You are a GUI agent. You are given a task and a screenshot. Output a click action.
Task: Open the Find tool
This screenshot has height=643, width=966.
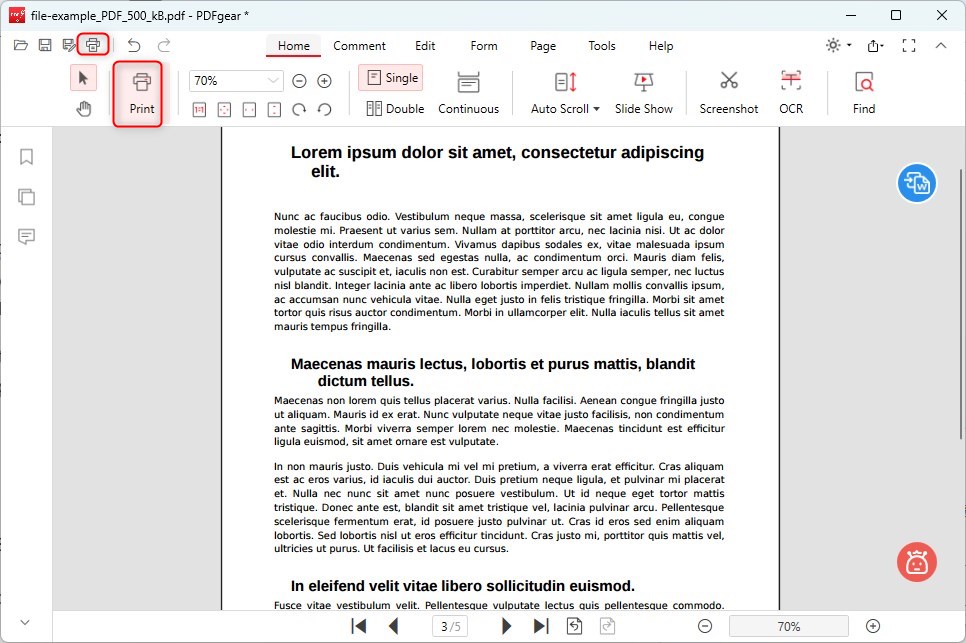pyautogui.click(x=863, y=91)
